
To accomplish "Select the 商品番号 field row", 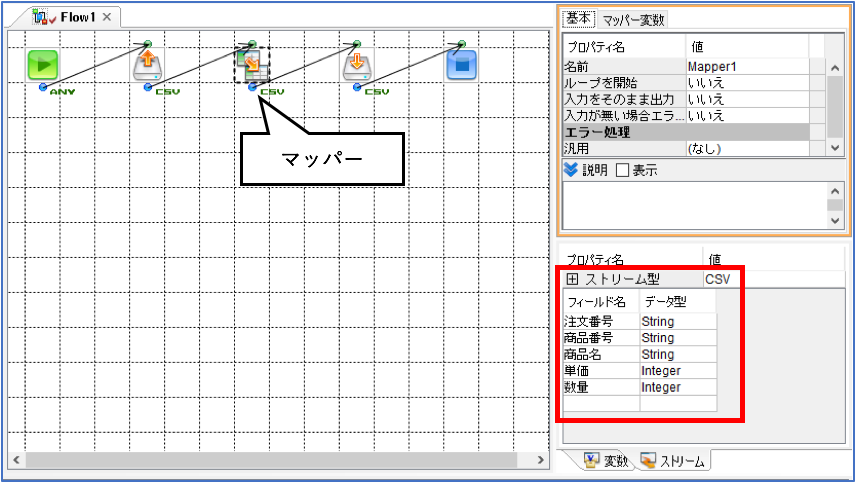I will point(639,338).
